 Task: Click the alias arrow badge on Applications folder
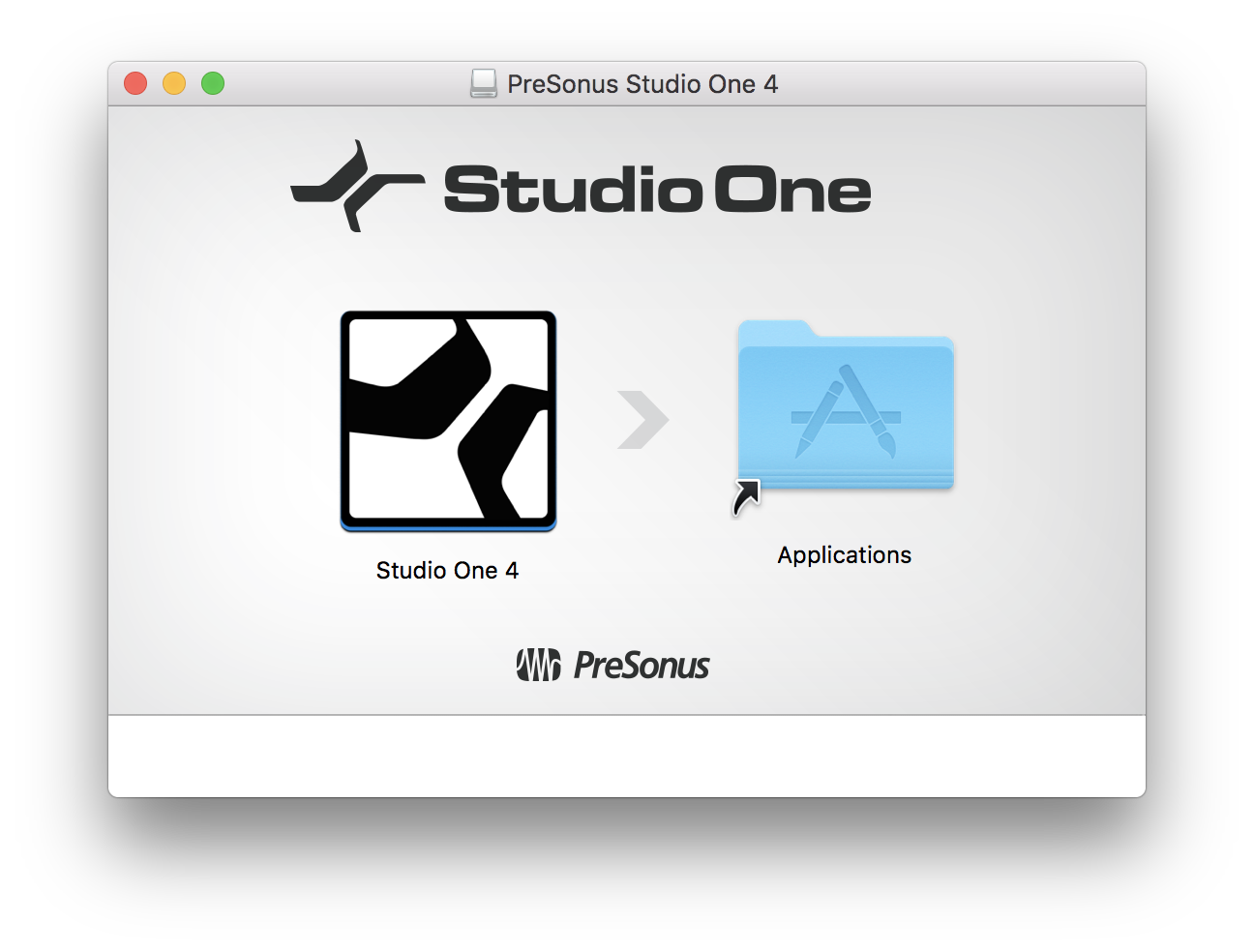click(746, 497)
